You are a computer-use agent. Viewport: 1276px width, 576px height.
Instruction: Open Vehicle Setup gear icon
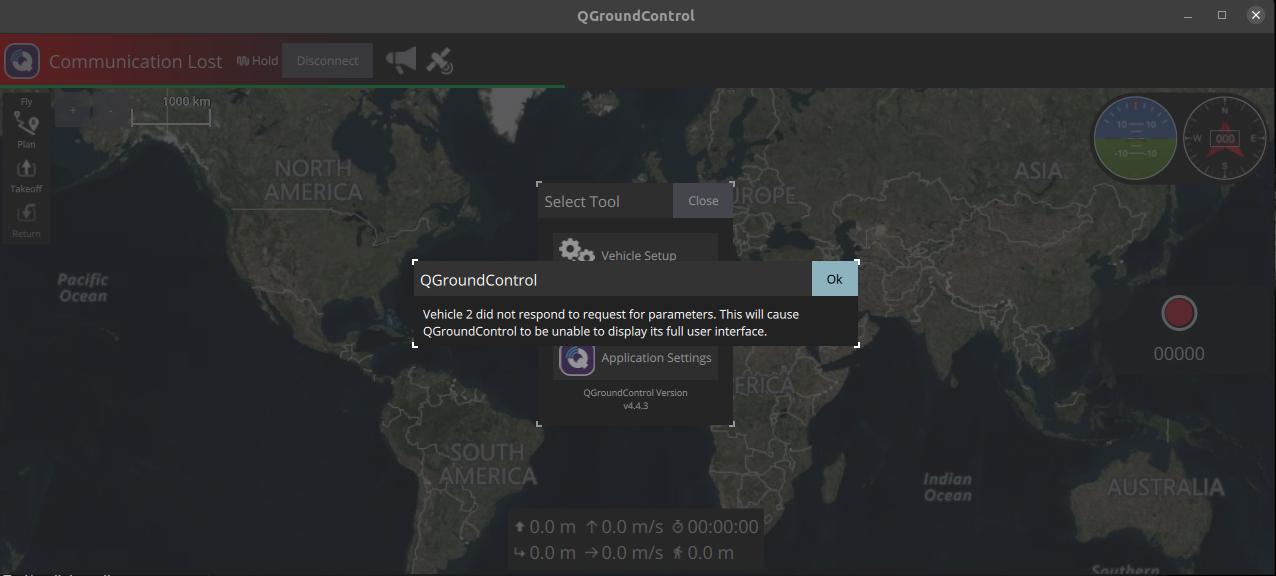(576, 251)
